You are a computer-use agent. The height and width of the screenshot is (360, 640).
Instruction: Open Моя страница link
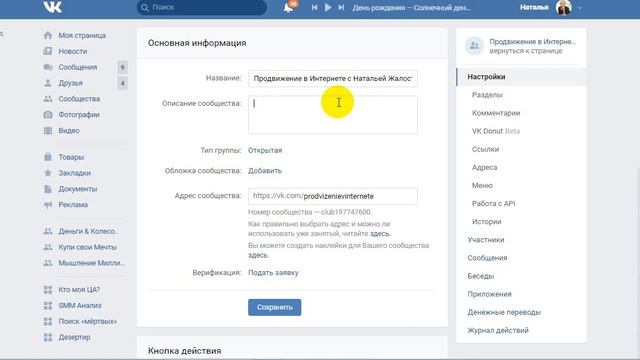pyautogui.click(x=82, y=35)
